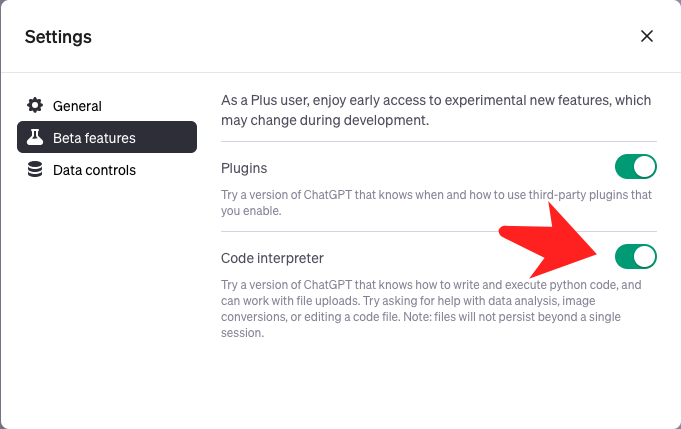
Task: Click the python code description paragraph
Action: tap(431, 309)
